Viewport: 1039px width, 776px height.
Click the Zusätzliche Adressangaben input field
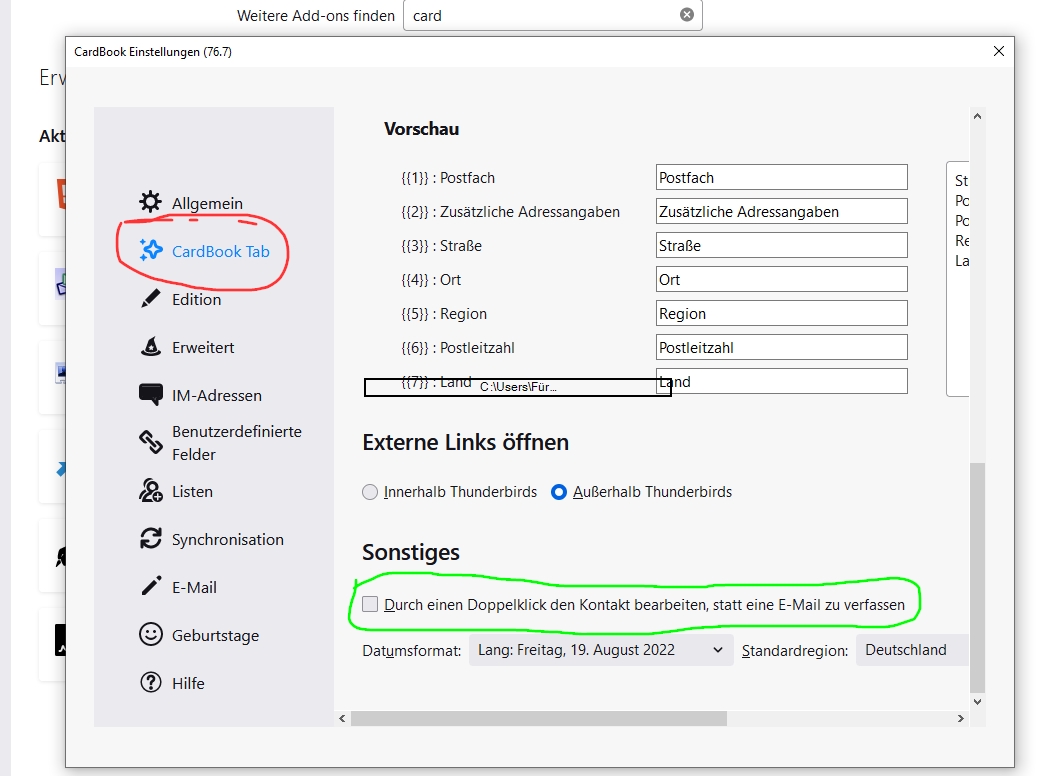(x=781, y=211)
